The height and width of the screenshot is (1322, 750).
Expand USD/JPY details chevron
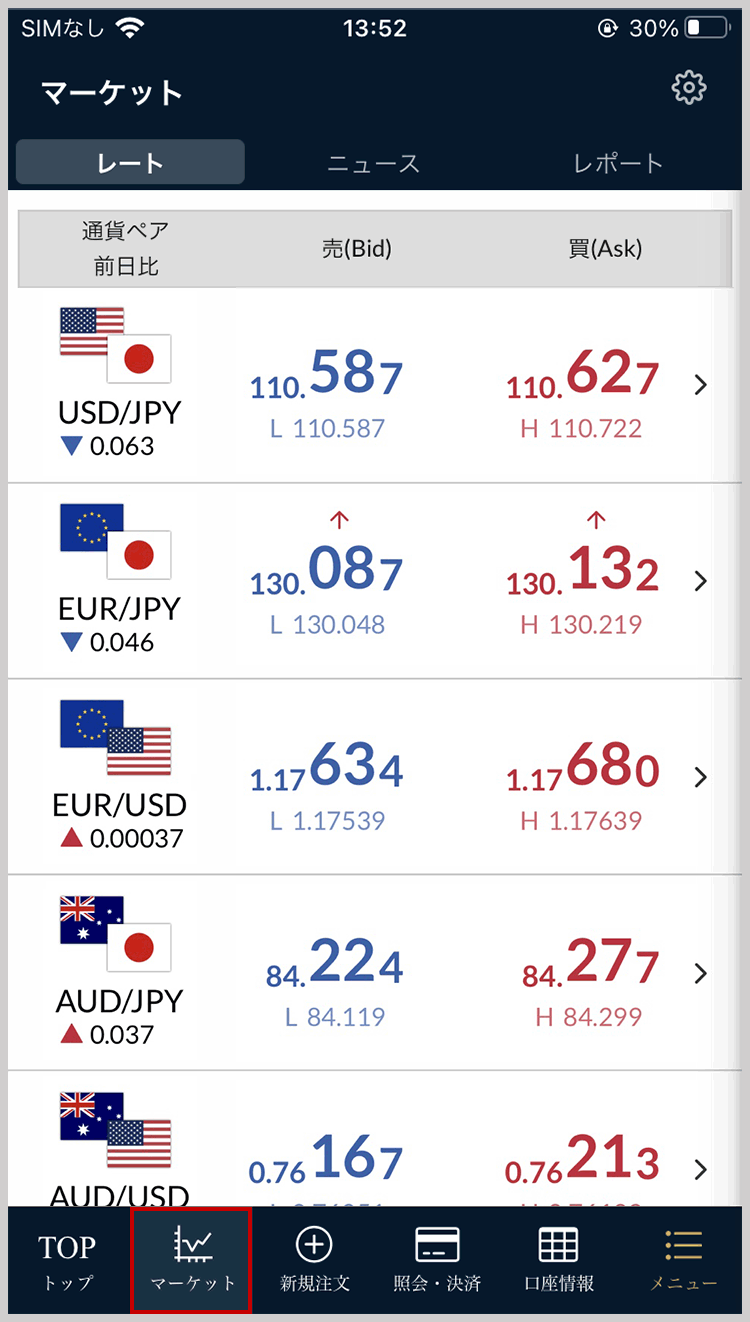point(701,385)
